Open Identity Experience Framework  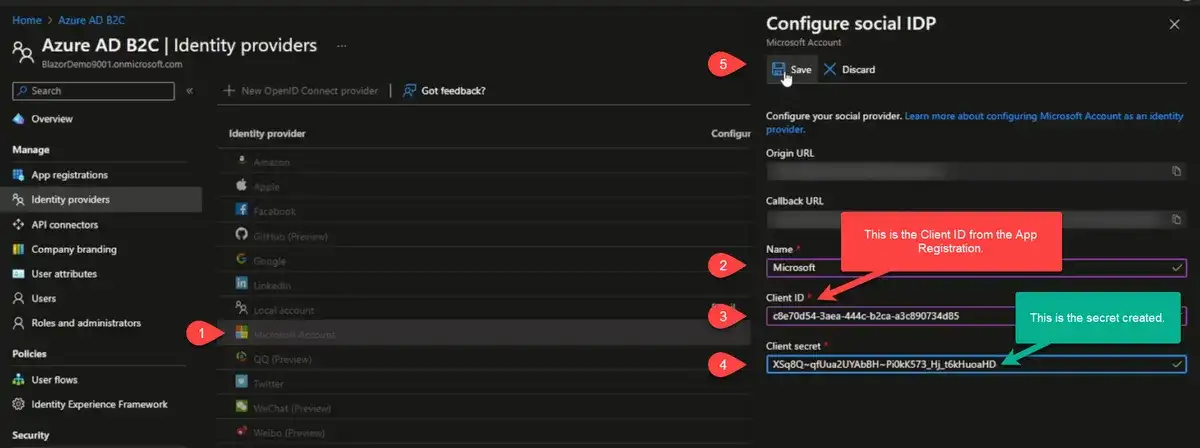(x=99, y=404)
